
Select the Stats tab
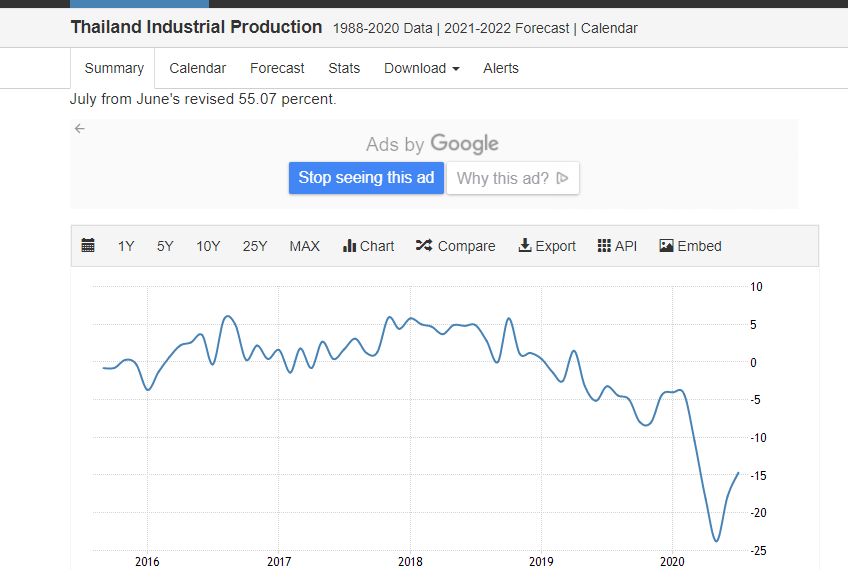344,68
